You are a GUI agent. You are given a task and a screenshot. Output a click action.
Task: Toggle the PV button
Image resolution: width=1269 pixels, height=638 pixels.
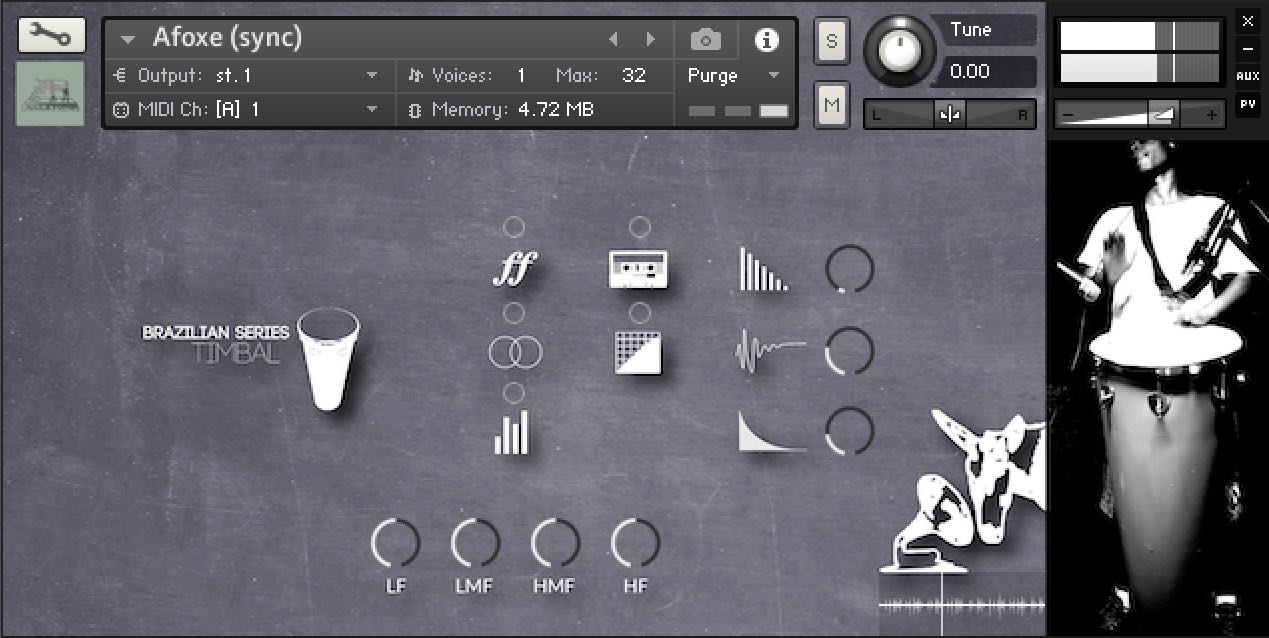(1247, 104)
